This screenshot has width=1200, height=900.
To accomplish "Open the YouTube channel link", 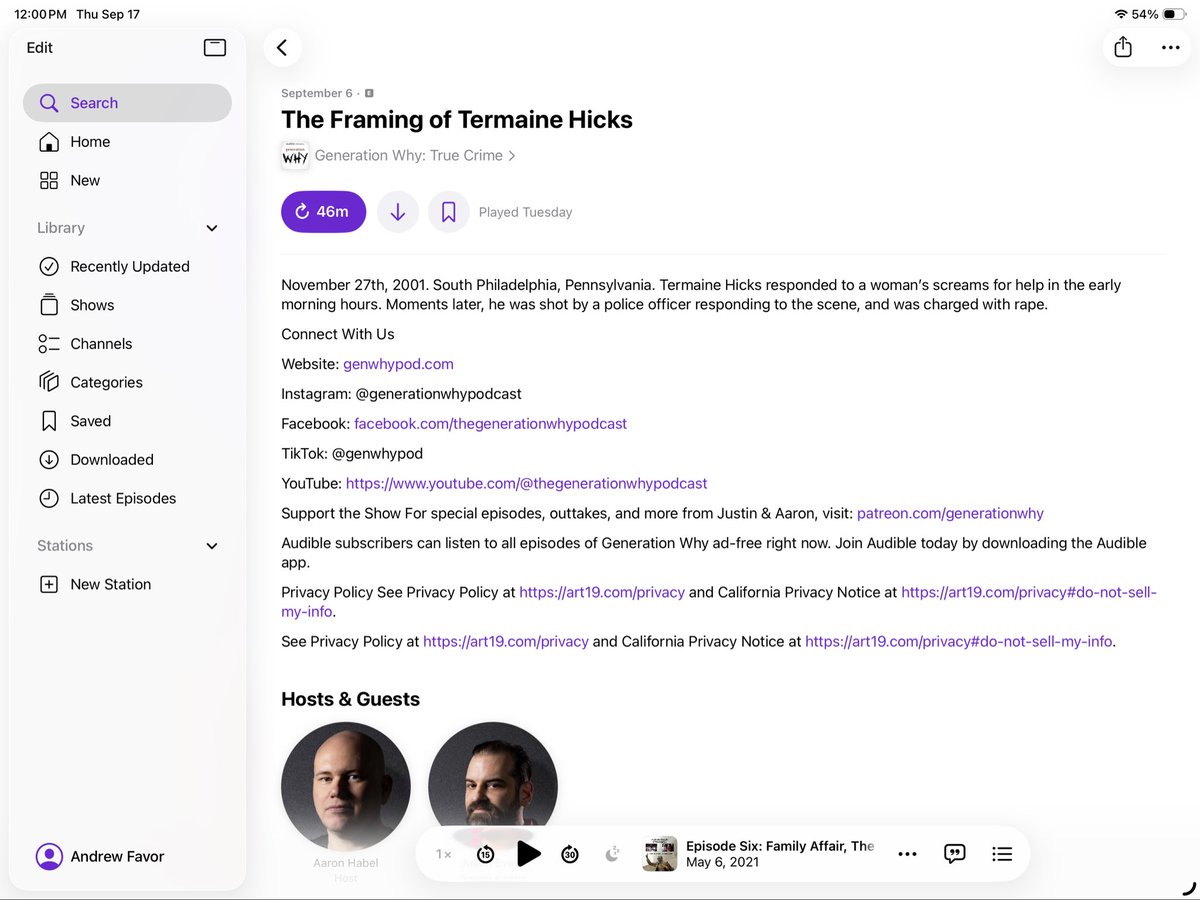I will pyautogui.click(x=526, y=483).
